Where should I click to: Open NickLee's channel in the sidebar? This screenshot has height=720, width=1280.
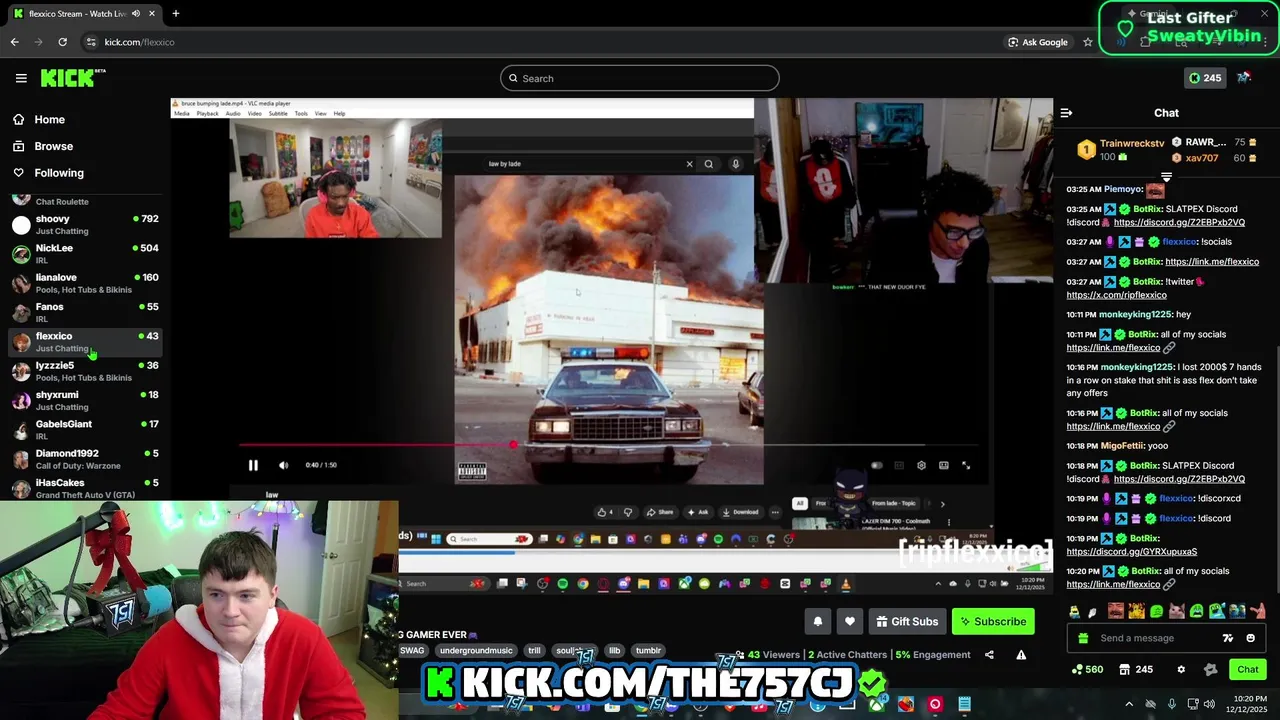click(85, 253)
